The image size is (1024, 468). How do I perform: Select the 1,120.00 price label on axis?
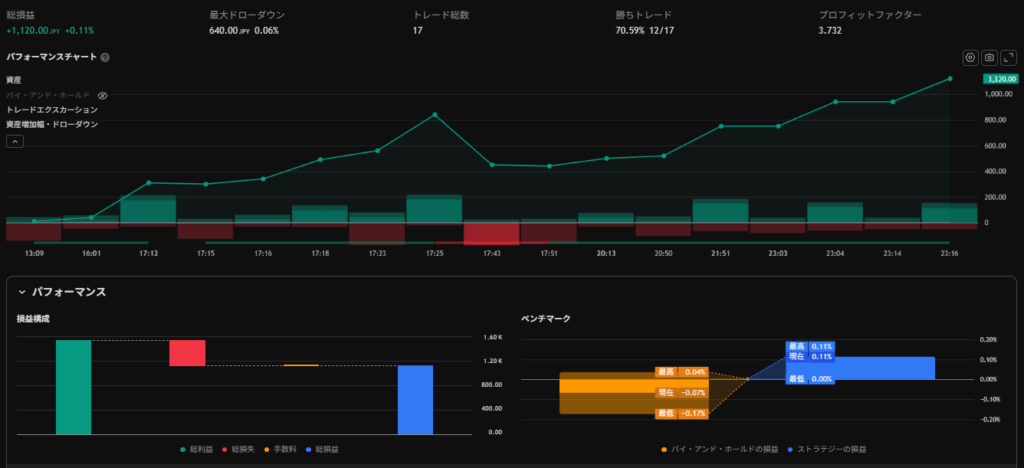click(x=1000, y=79)
